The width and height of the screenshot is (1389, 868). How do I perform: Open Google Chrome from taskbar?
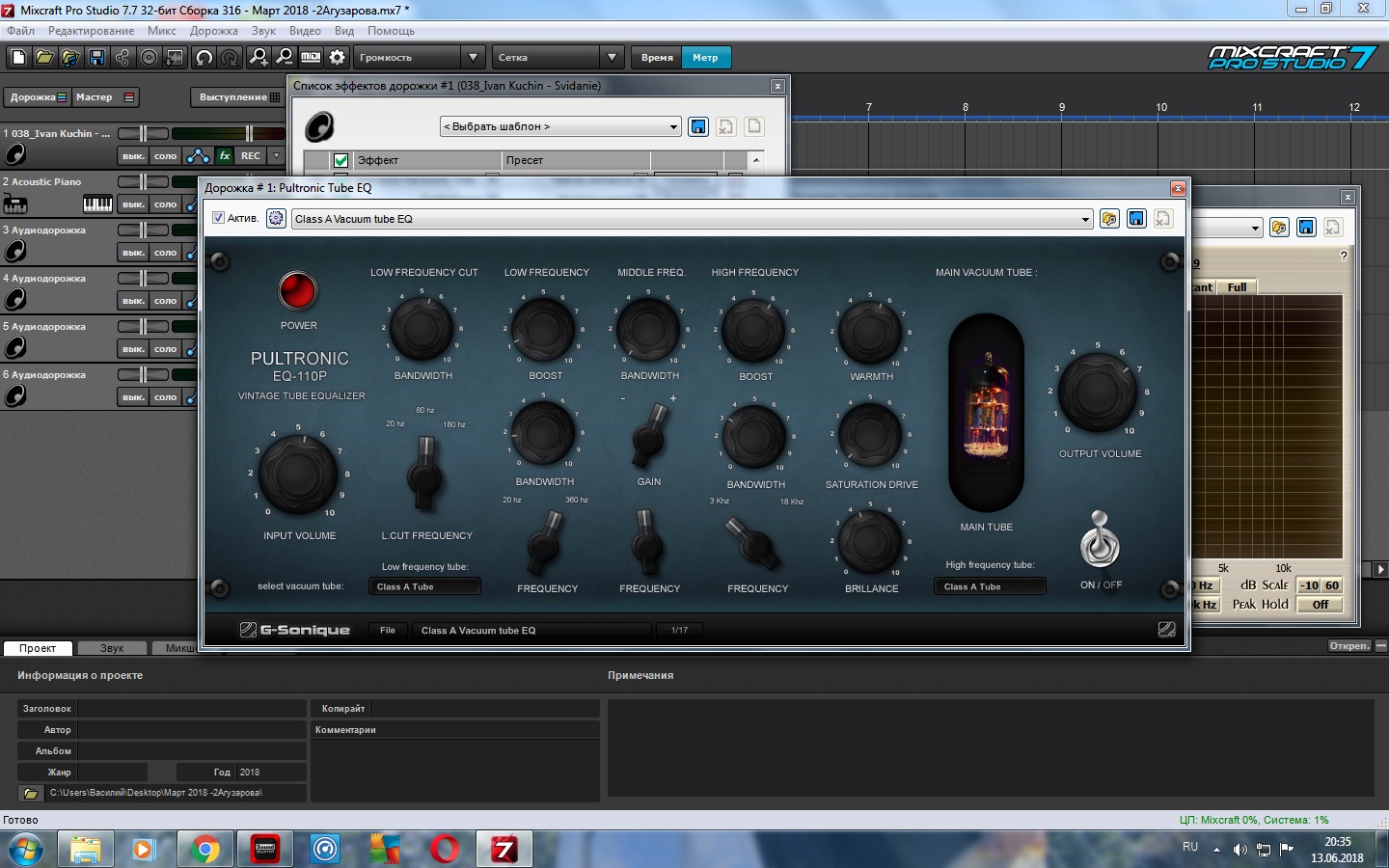coord(204,849)
